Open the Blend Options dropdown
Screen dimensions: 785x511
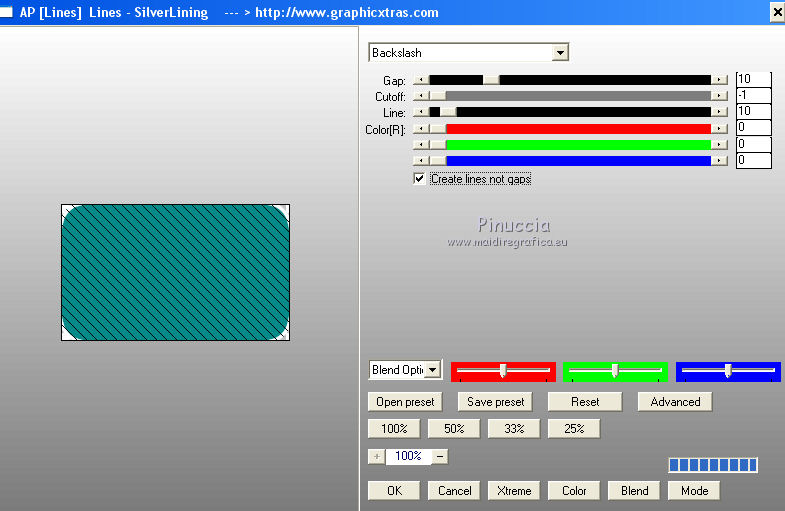pos(433,370)
